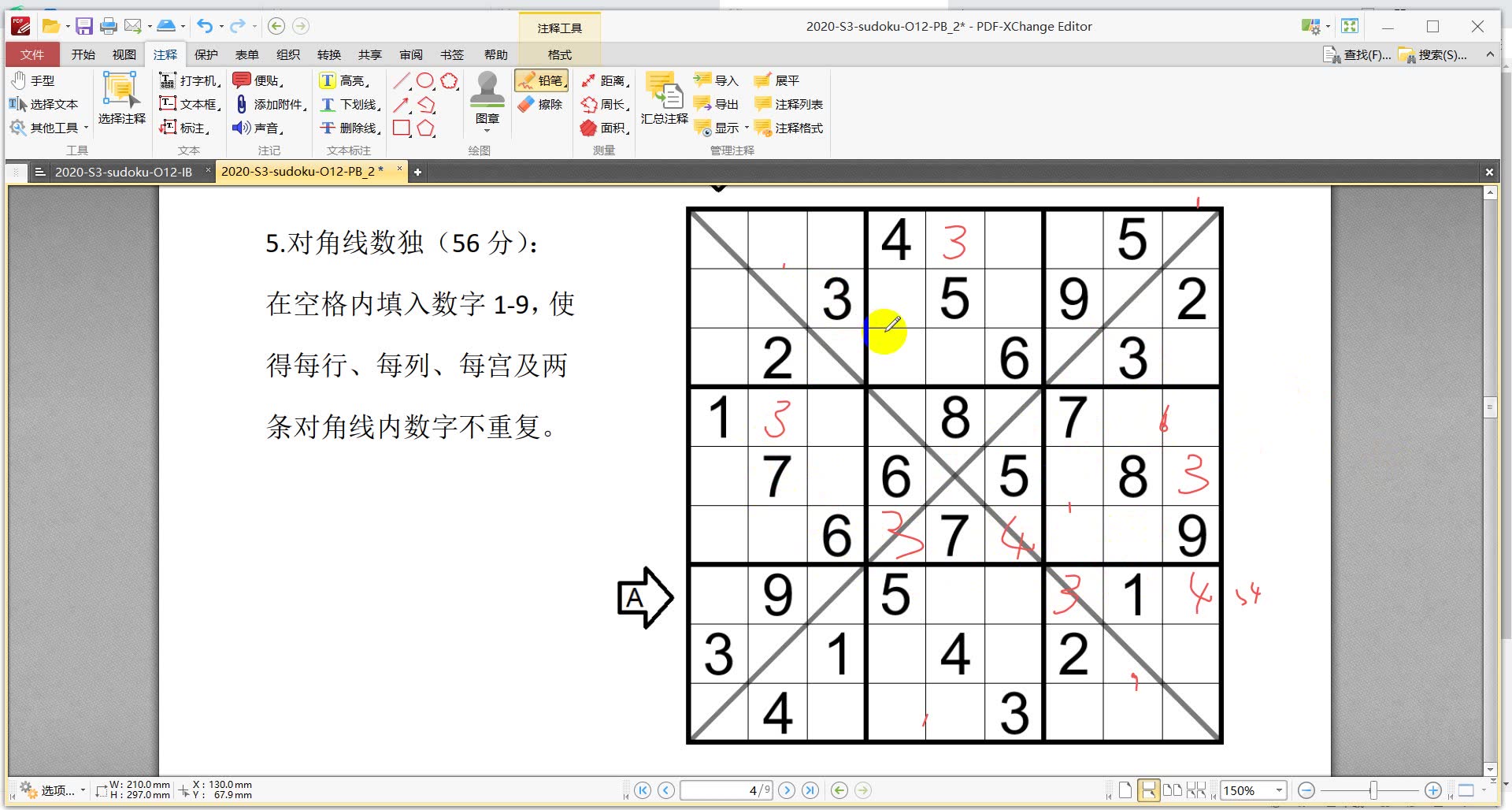Toggle full screen mode icon in title bar

[1350, 26]
